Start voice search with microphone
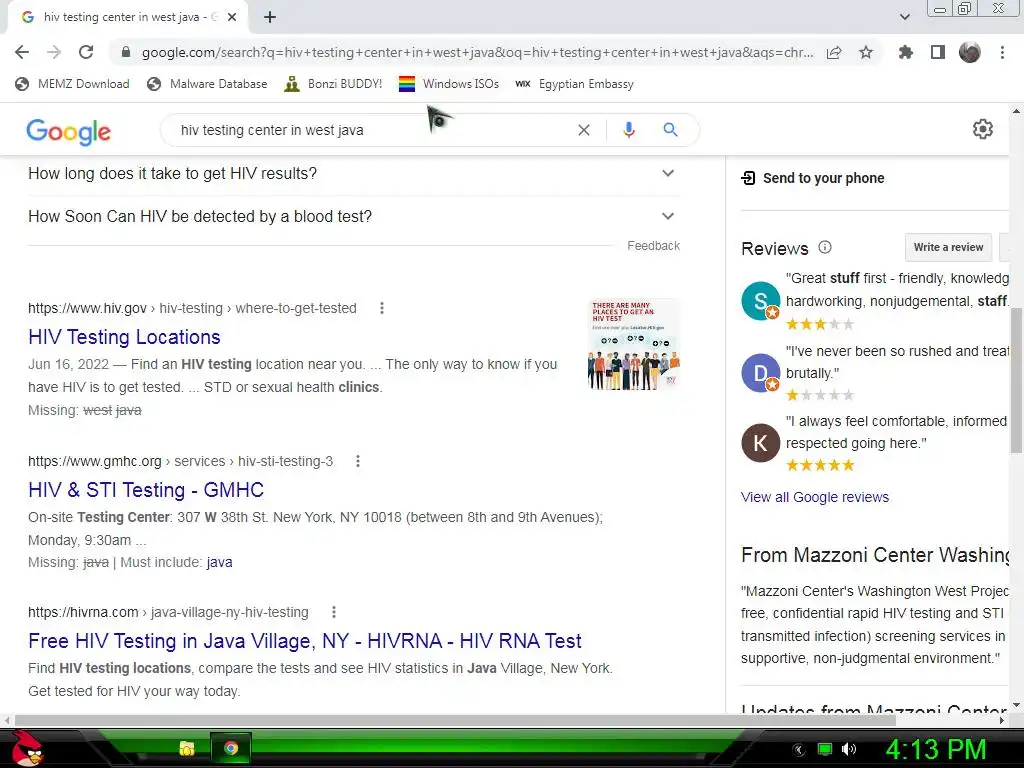Screen dimensions: 1024x768 [629, 130]
